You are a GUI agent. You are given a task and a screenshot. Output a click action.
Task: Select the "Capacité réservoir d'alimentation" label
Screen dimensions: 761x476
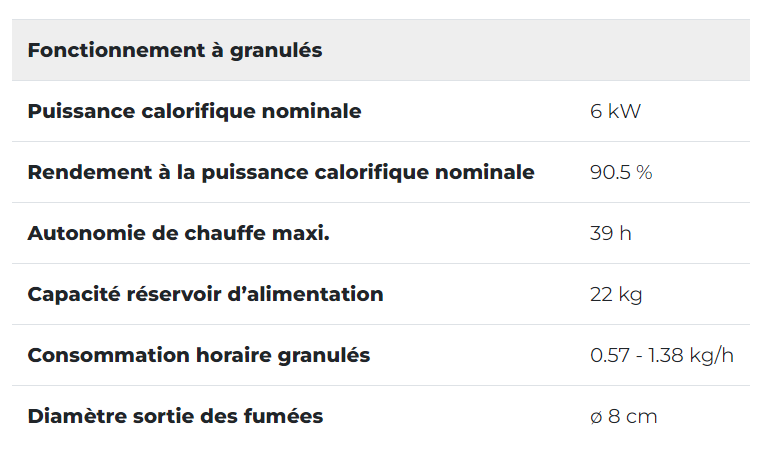(205, 294)
